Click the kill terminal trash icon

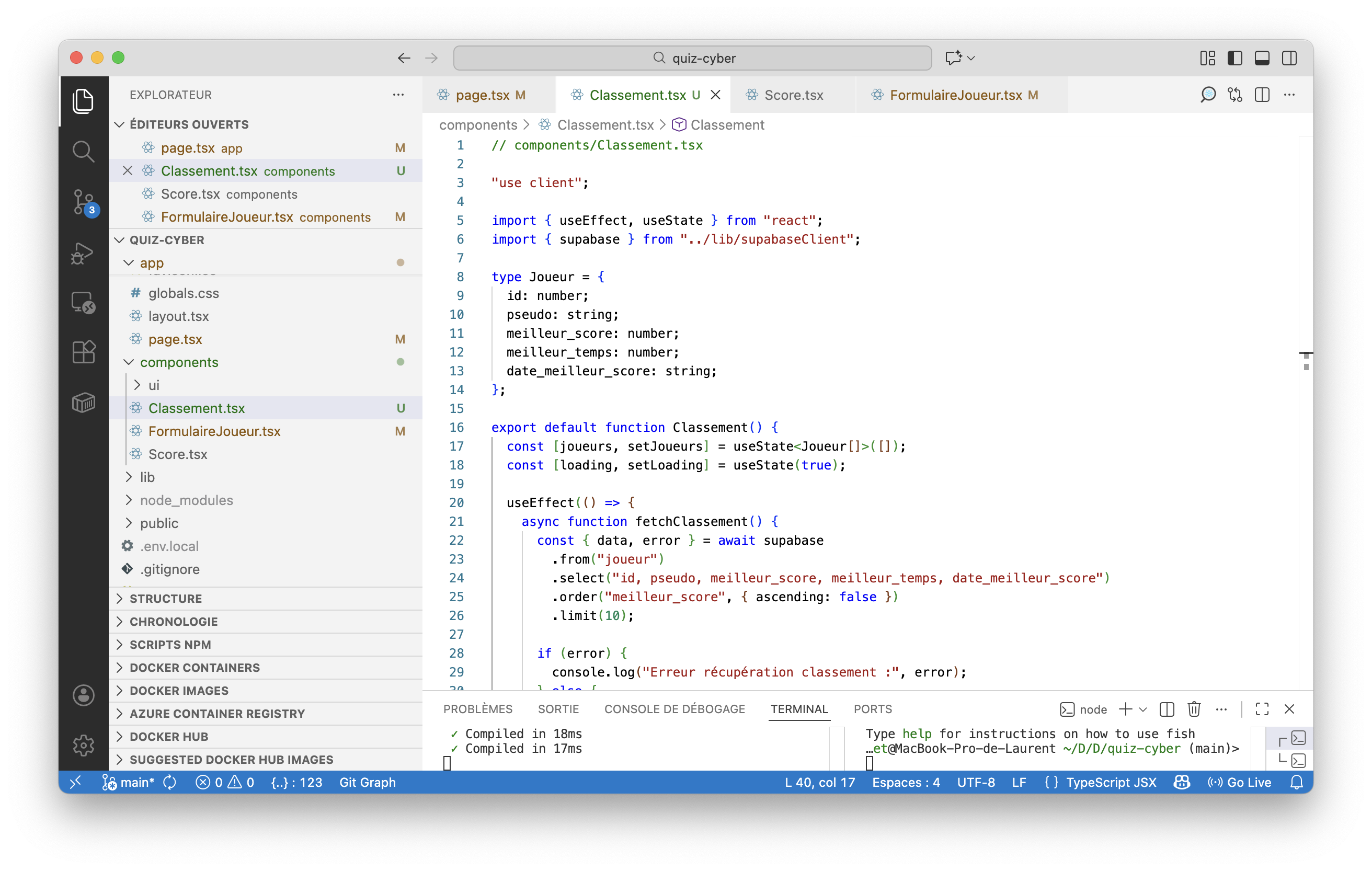pyautogui.click(x=1194, y=709)
